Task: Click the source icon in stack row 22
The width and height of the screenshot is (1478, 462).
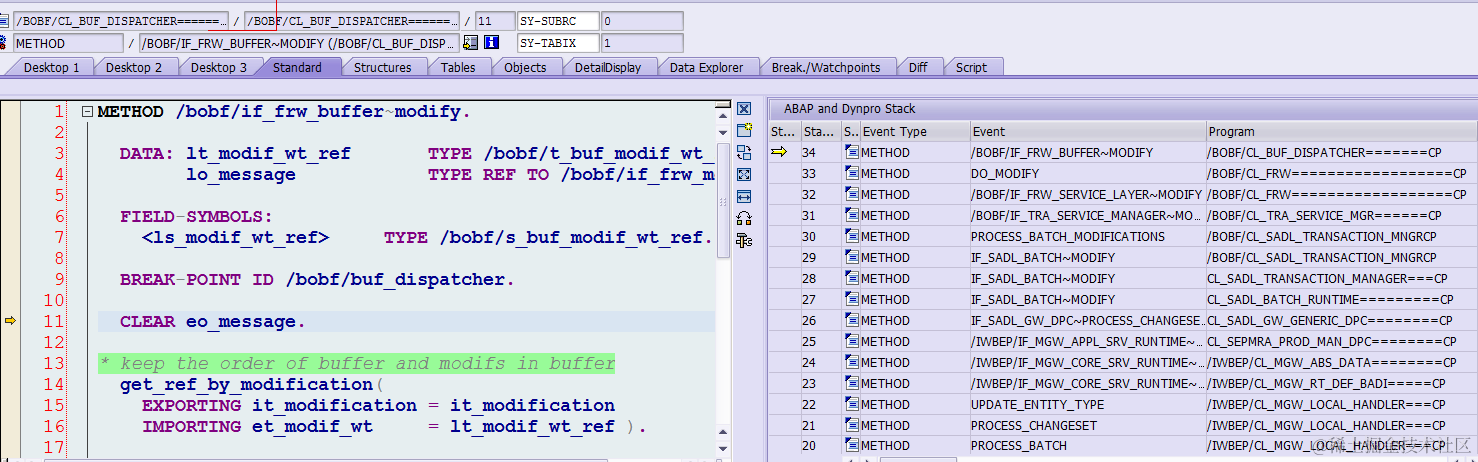Action: click(851, 404)
